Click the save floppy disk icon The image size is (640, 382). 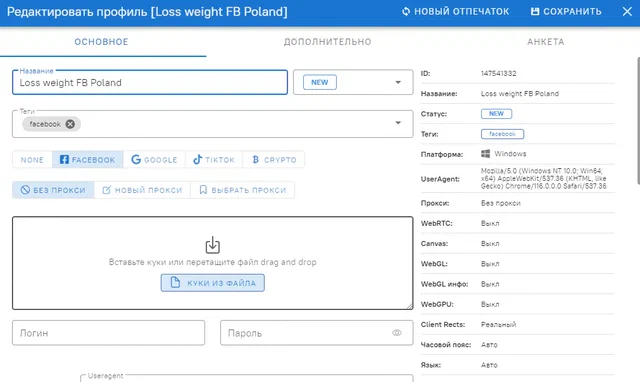point(535,11)
